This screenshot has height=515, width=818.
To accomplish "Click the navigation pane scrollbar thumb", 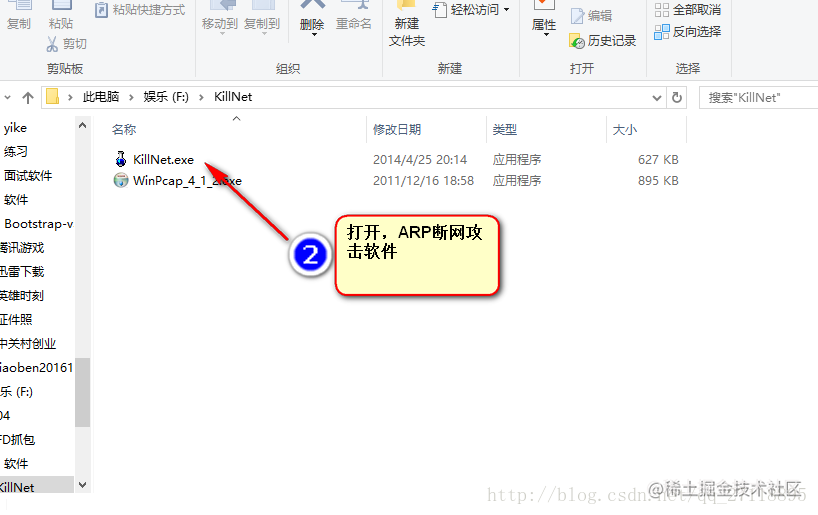I will coord(82,392).
